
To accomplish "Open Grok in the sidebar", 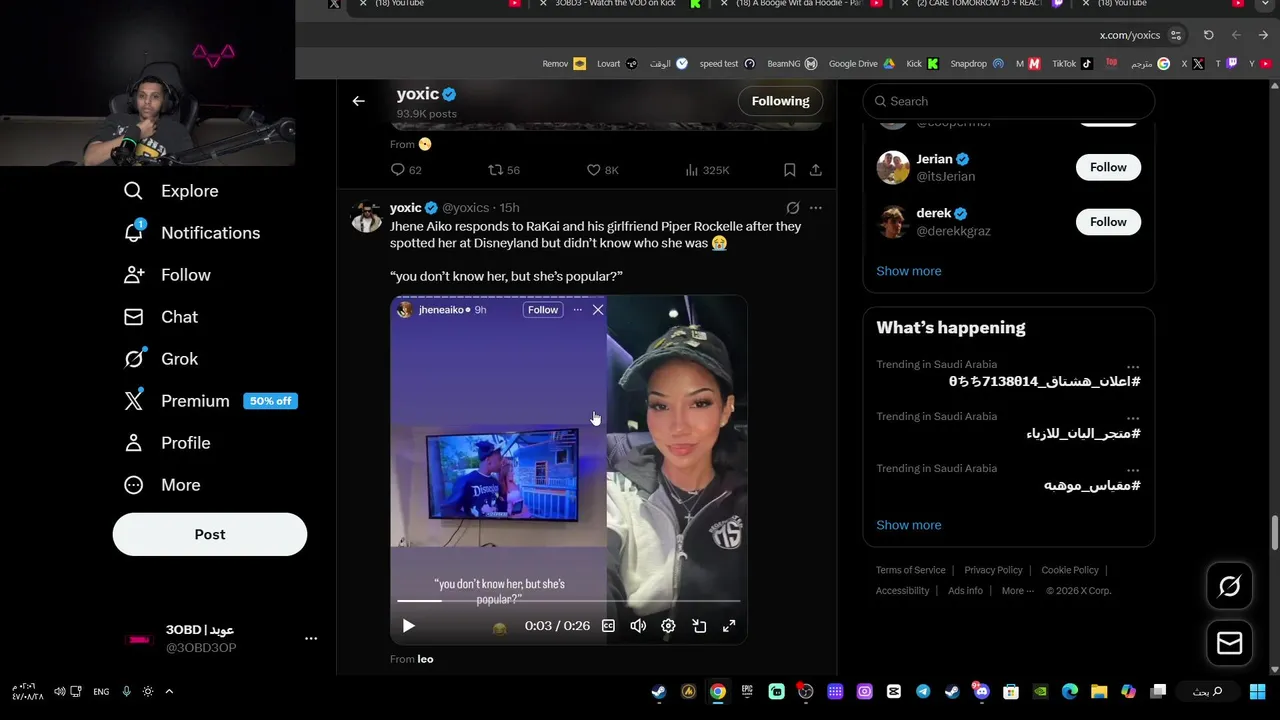I will (x=161, y=359).
